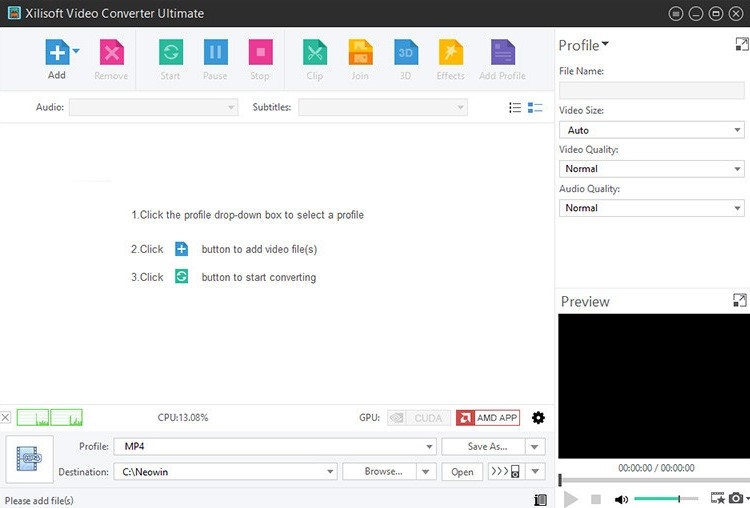Click the CPU:13.08% text

[183, 418]
